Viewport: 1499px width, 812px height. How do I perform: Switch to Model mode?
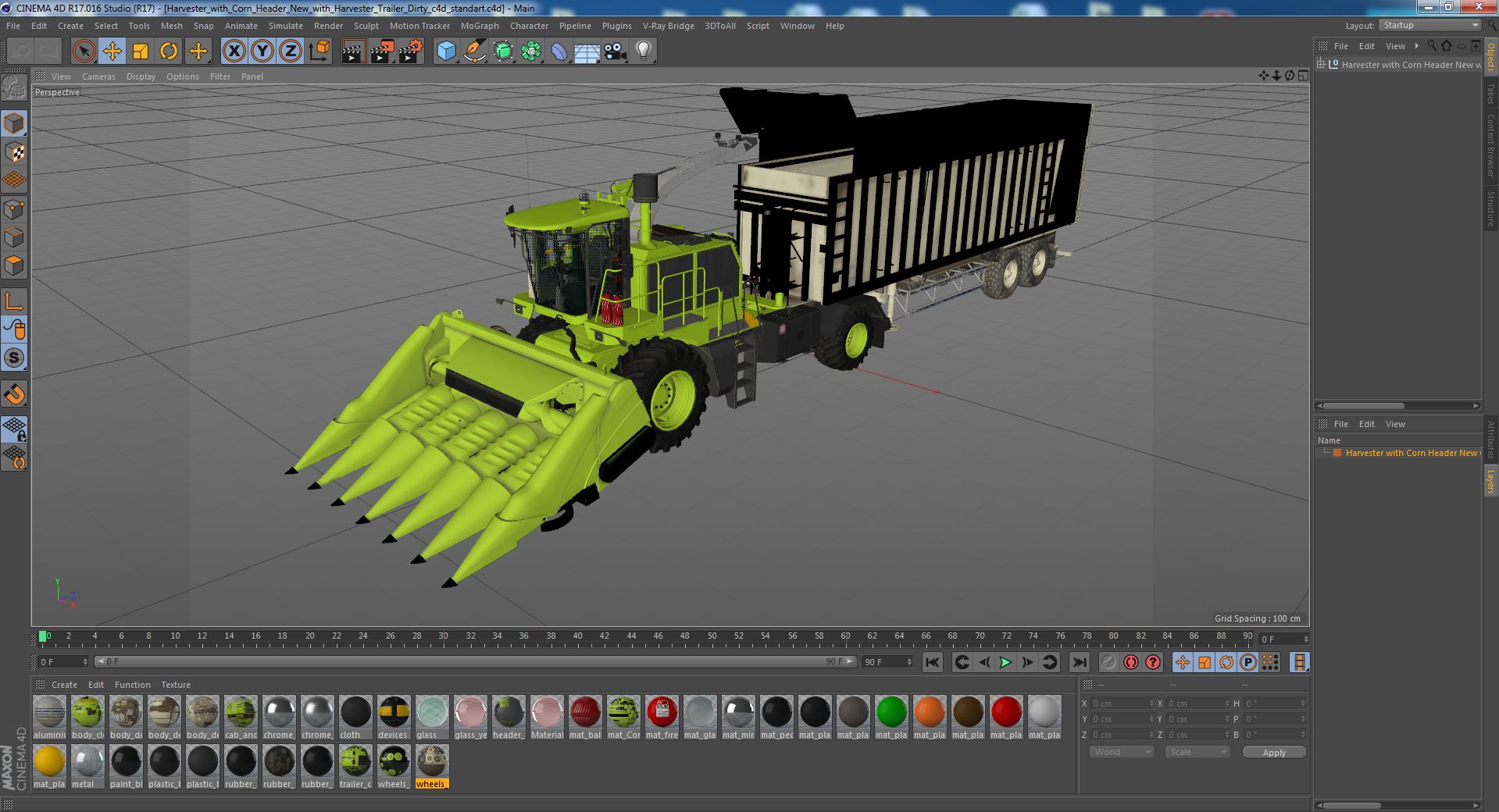pos(14,123)
